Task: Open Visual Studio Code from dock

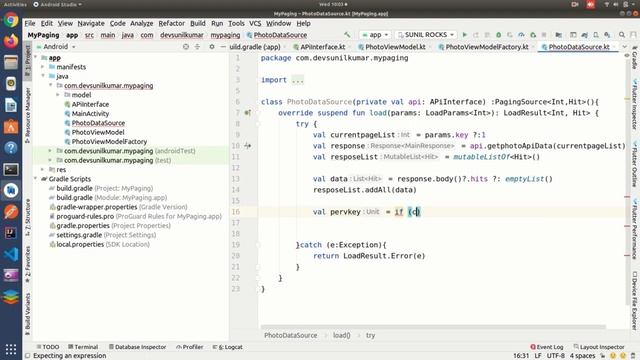Action: [11, 254]
